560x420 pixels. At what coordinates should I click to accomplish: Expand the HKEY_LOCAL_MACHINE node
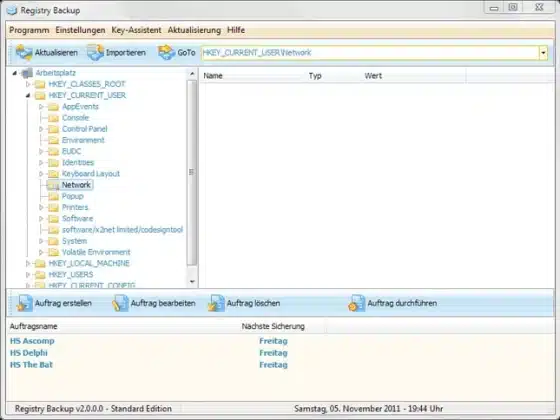click(x=28, y=264)
